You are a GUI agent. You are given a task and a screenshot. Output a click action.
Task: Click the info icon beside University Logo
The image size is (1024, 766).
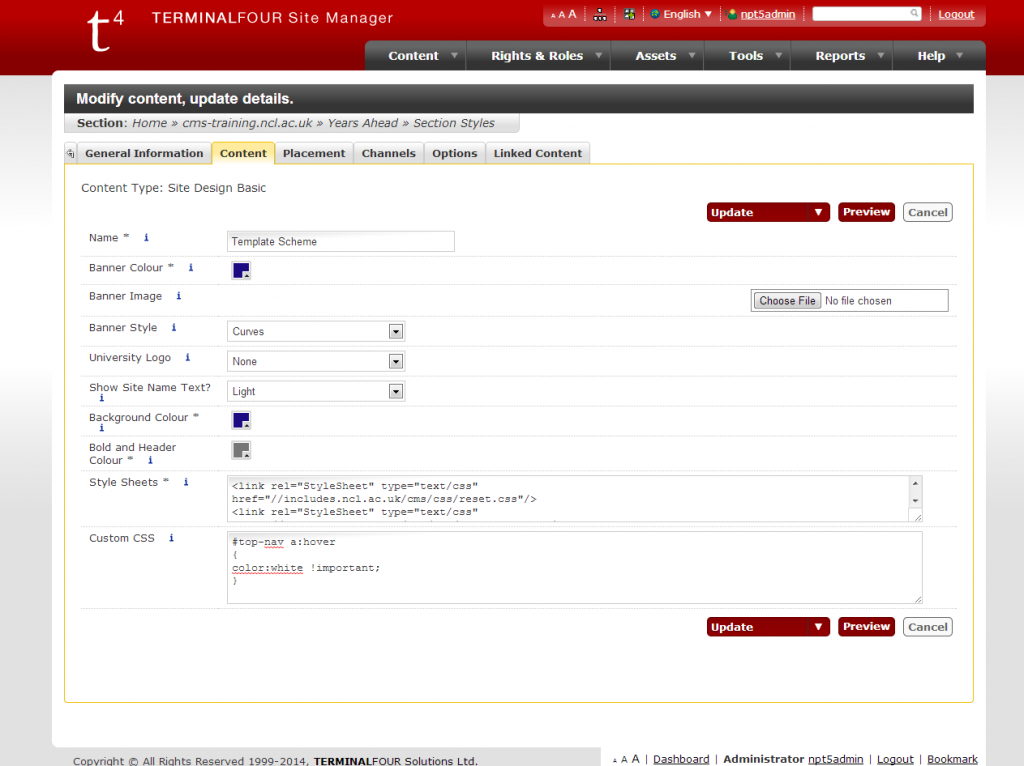187,358
